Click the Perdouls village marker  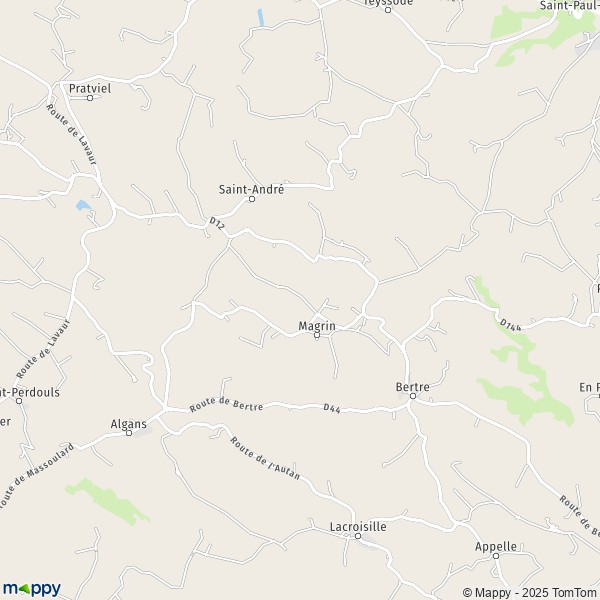click(x=19, y=401)
